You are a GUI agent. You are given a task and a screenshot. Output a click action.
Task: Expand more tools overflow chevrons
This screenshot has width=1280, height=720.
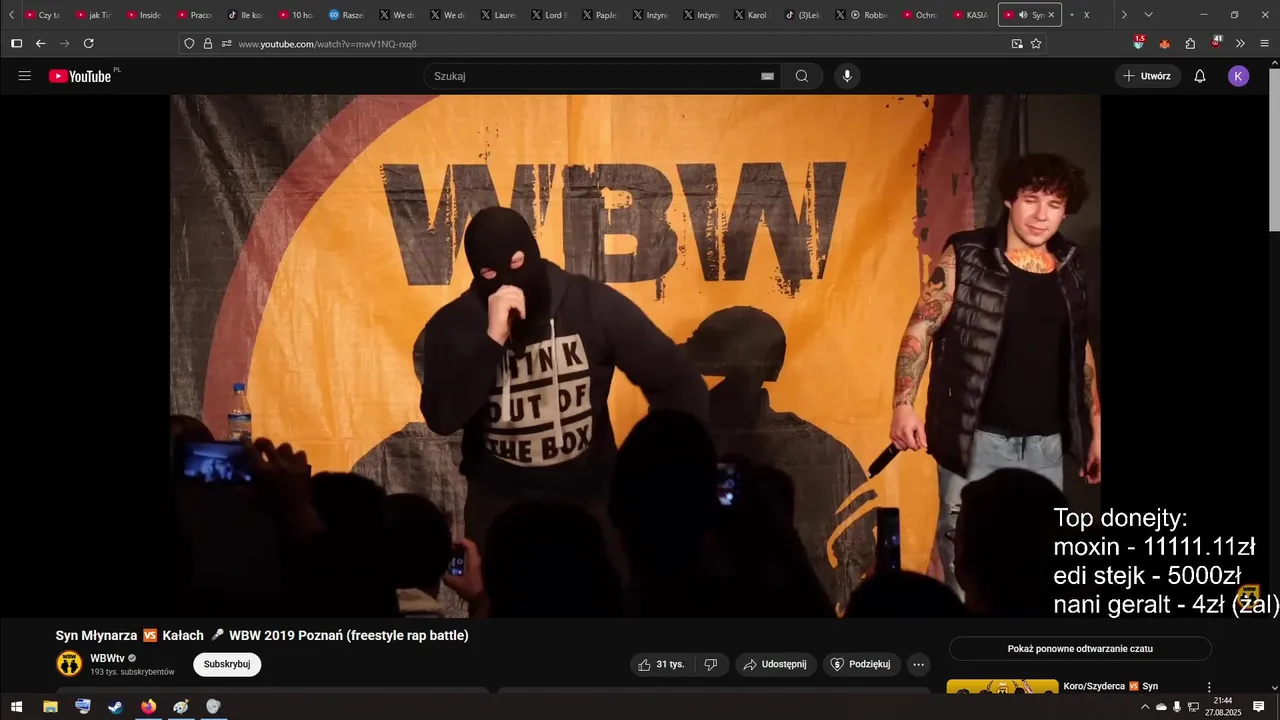point(1240,44)
